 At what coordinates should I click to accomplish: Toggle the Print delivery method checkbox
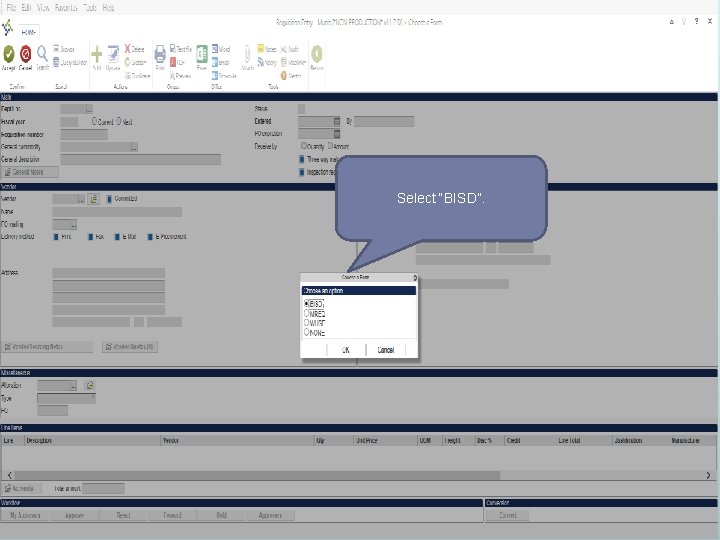coord(56,237)
